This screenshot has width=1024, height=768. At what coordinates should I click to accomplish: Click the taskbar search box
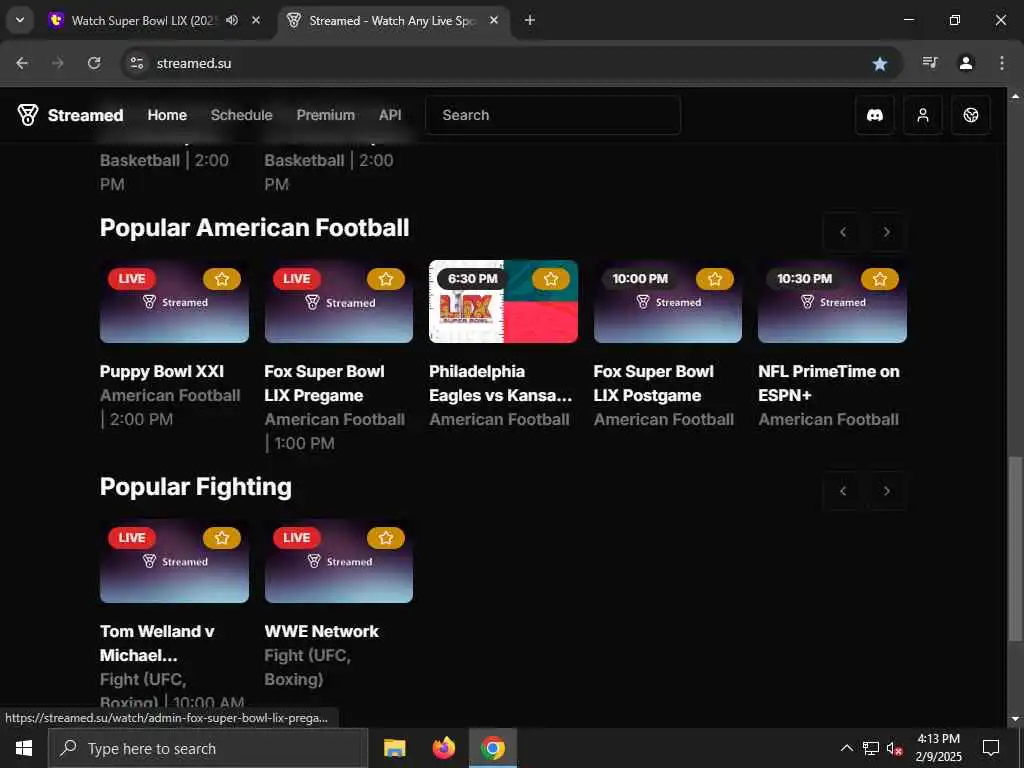208,748
